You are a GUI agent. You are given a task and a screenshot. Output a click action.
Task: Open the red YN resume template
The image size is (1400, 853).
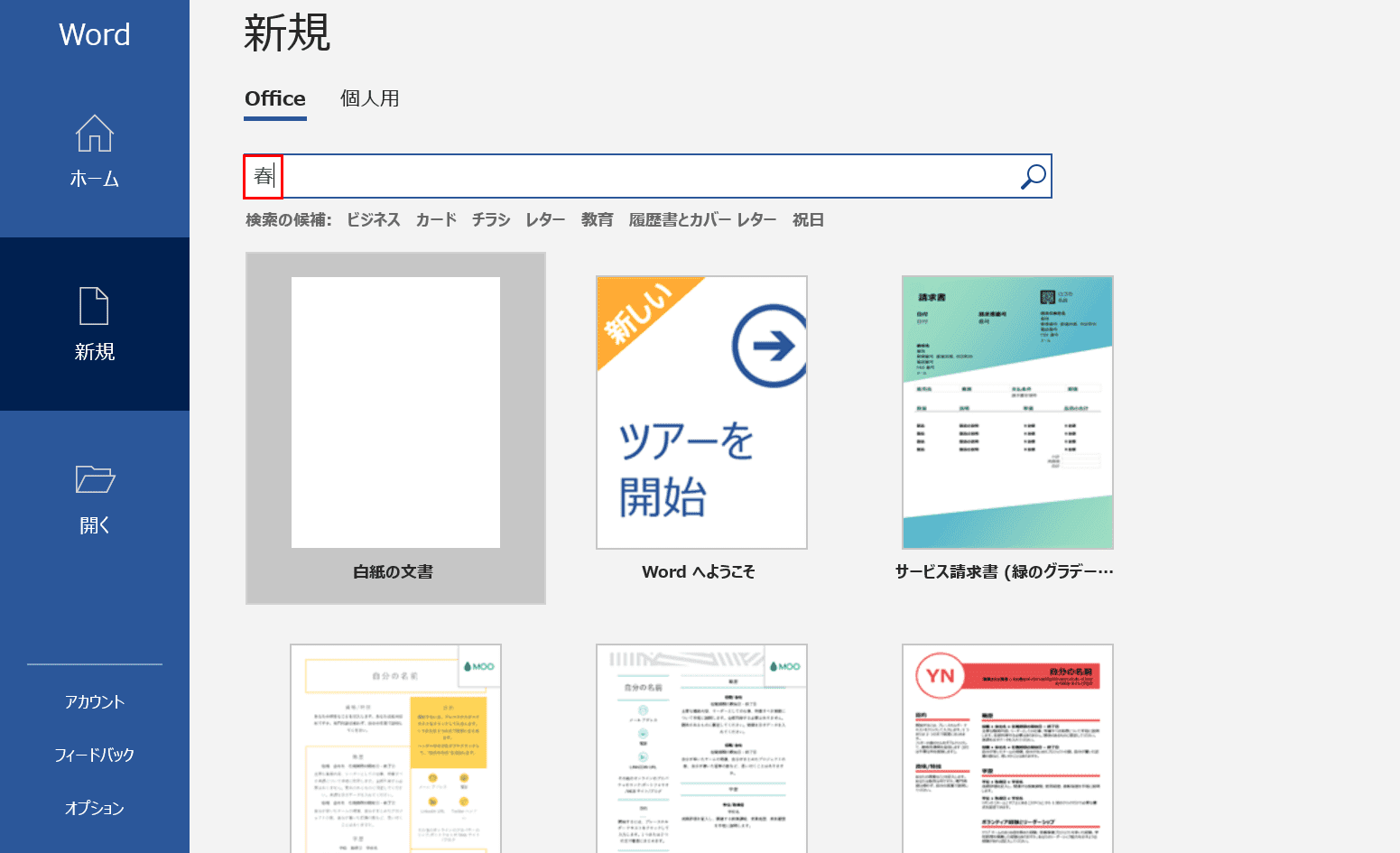[x=1007, y=748]
